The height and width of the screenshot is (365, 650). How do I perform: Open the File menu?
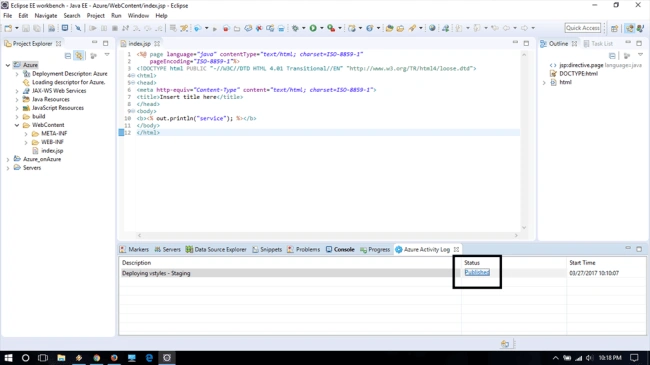[7, 16]
